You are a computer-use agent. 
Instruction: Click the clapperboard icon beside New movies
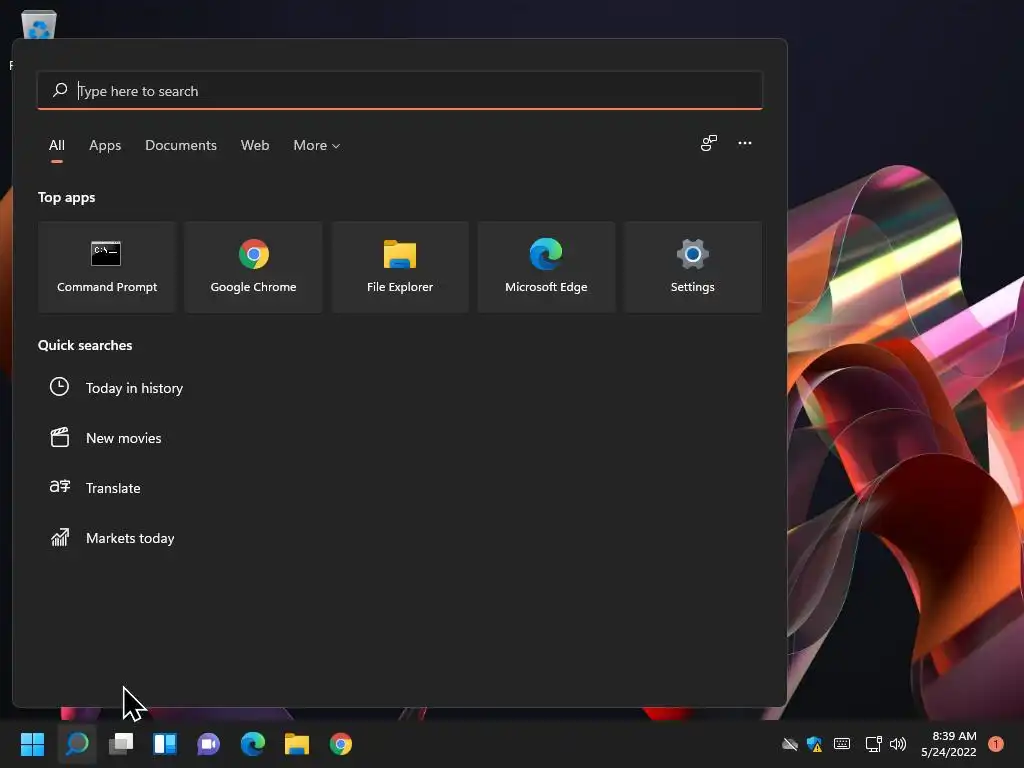click(x=59, y=437)
